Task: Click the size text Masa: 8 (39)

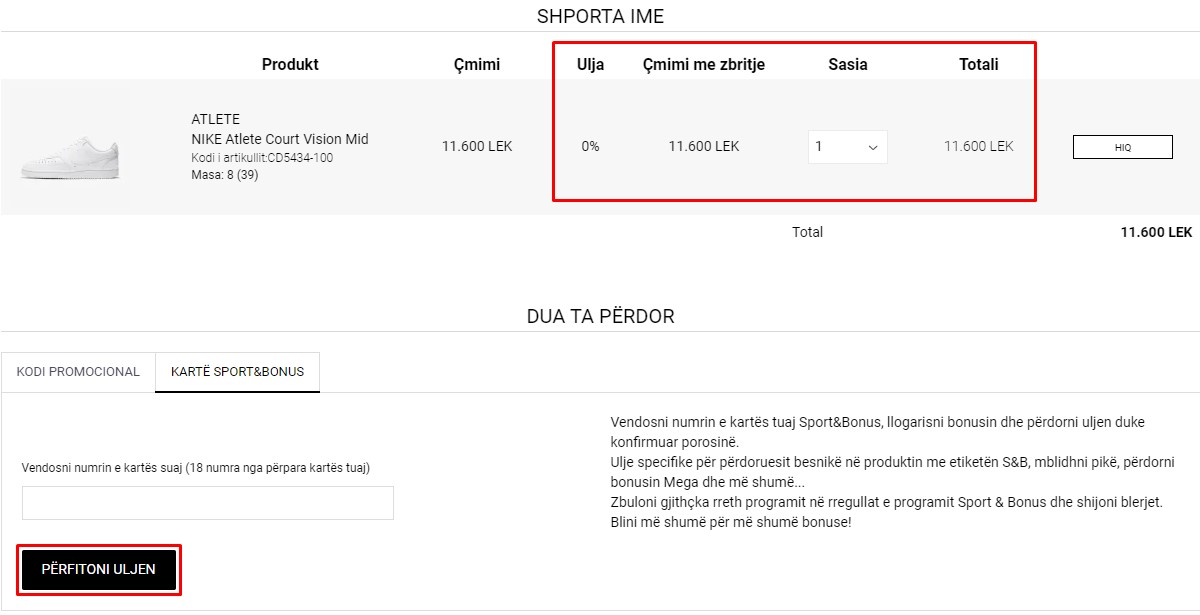Action: (225, 175)
